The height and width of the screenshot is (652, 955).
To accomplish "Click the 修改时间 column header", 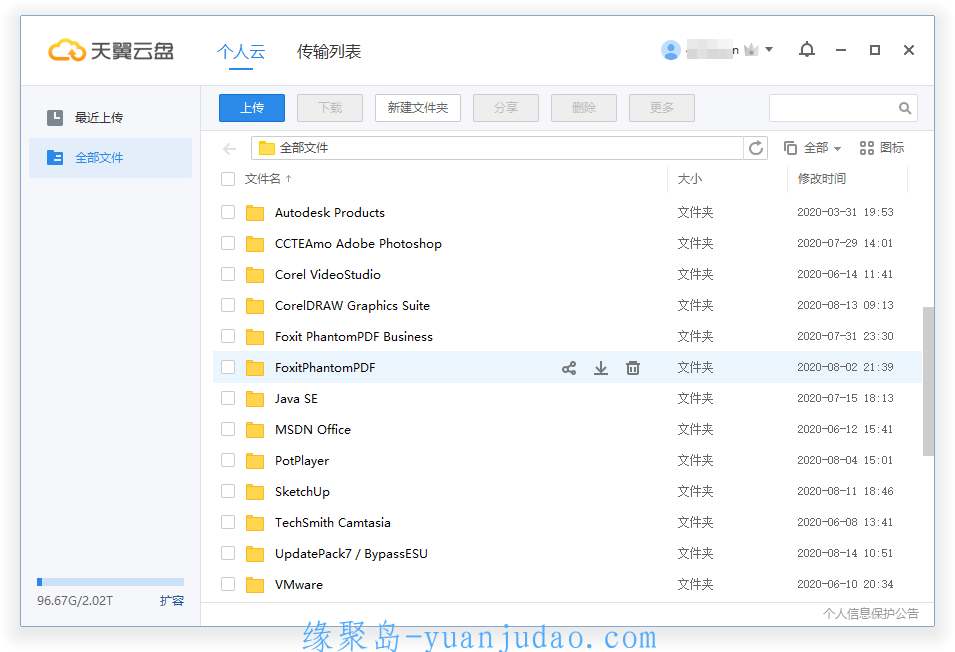I will pos(822,179).
